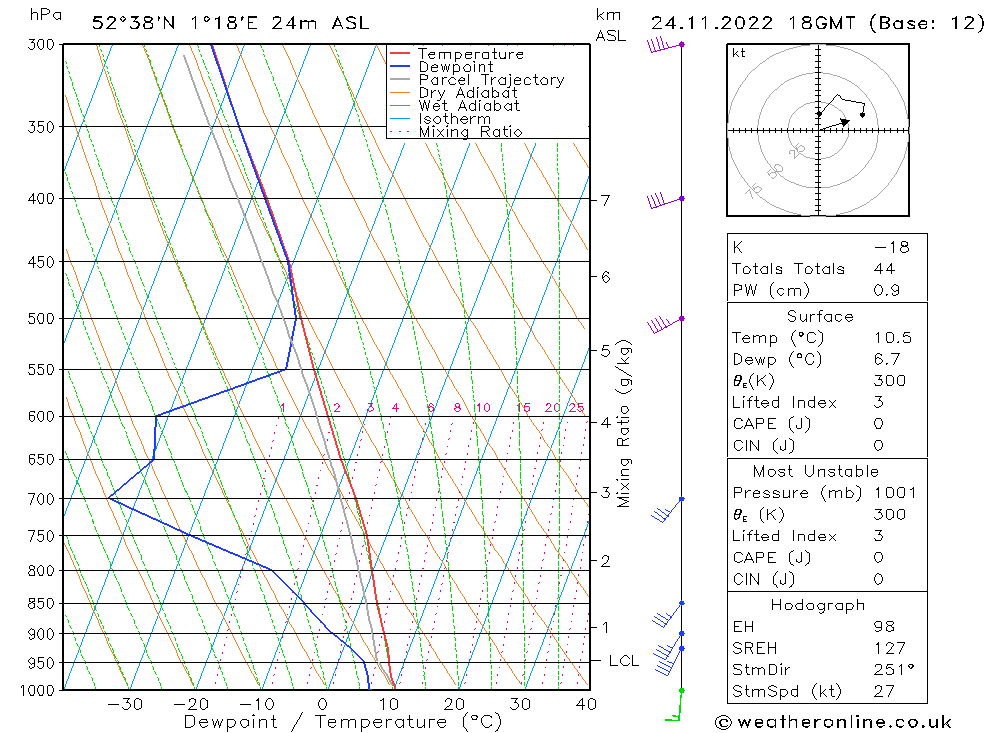Click the 'Parcel Trajectory' legend label
The width and height of the screenshot is (1000, 733).
pos(492,80)
